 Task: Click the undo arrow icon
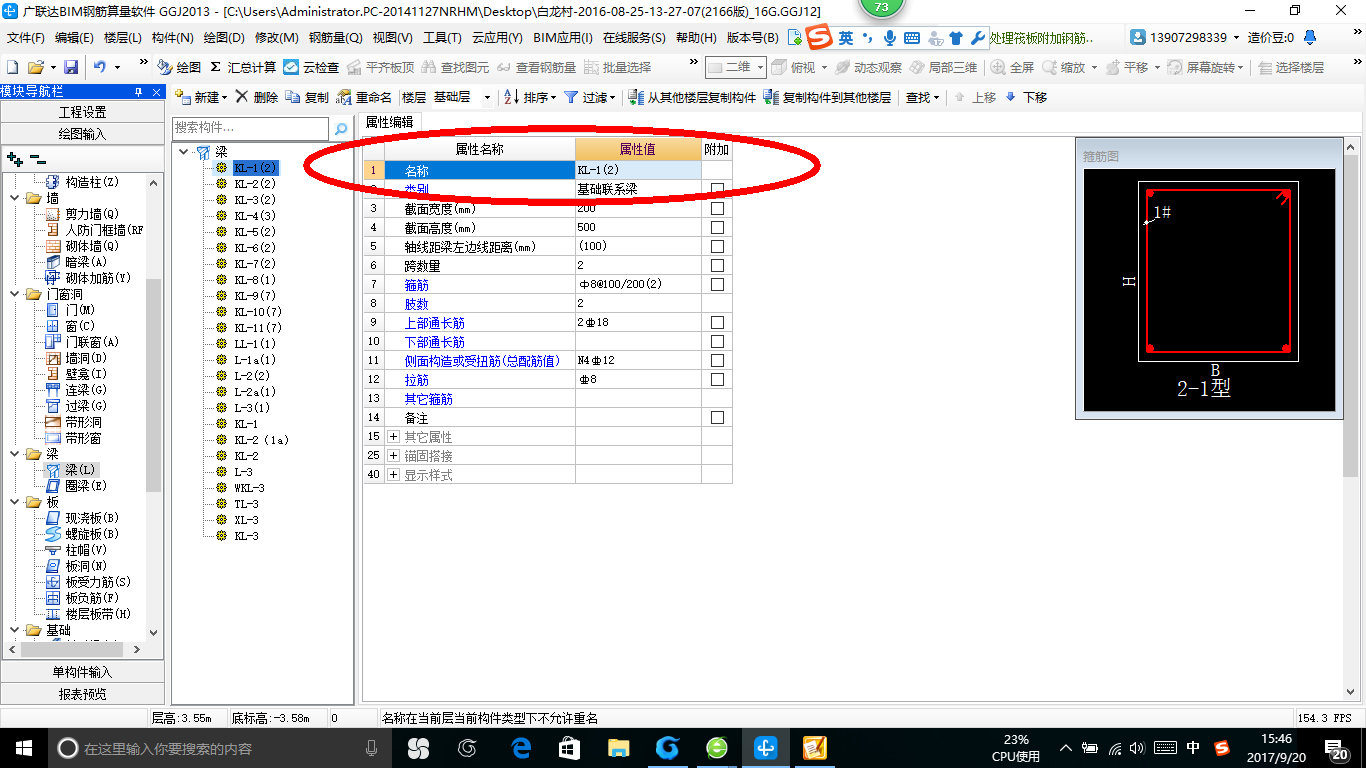tap(100, 67)
